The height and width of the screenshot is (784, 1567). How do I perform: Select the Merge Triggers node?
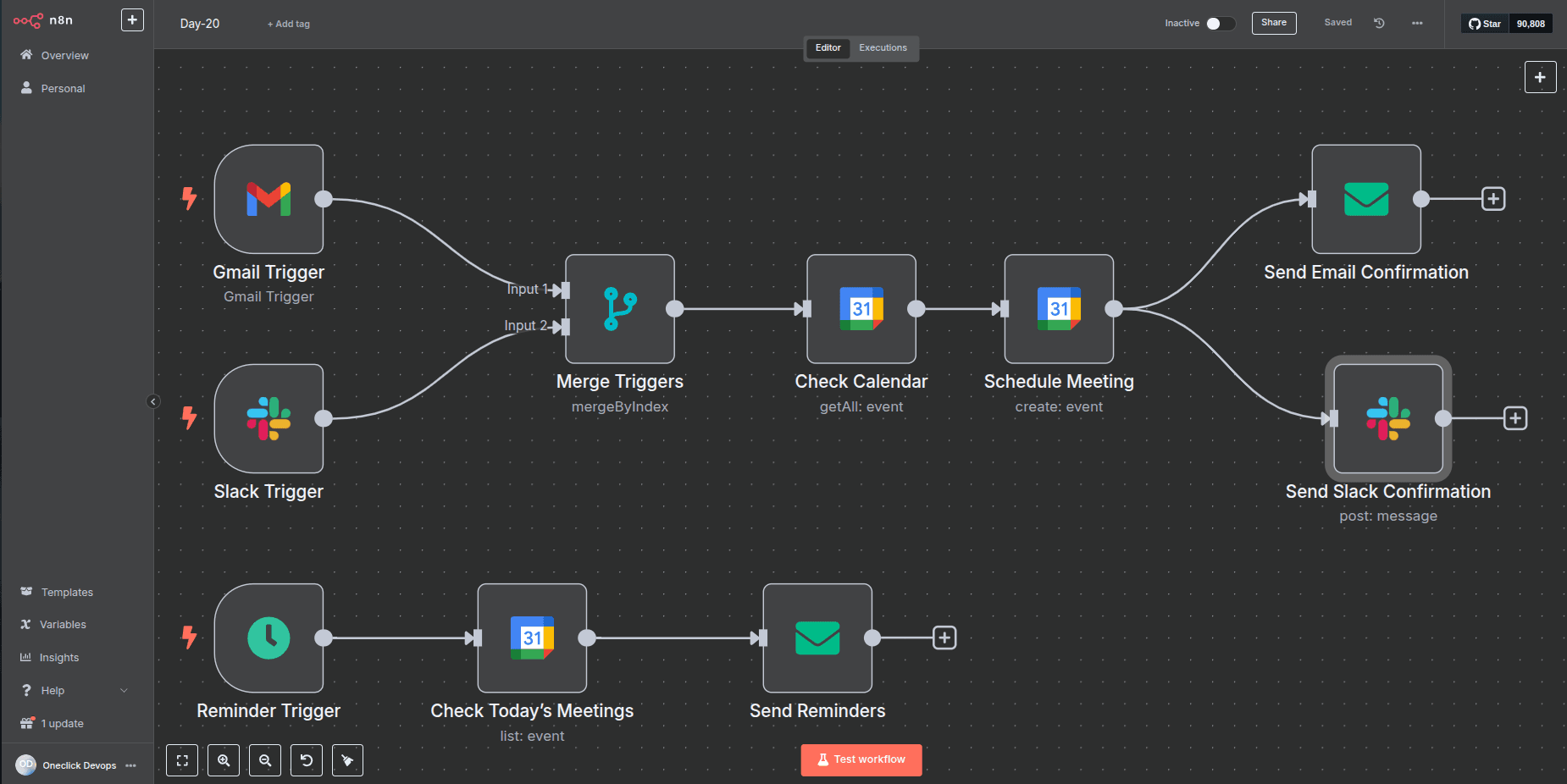click(620, 309)
